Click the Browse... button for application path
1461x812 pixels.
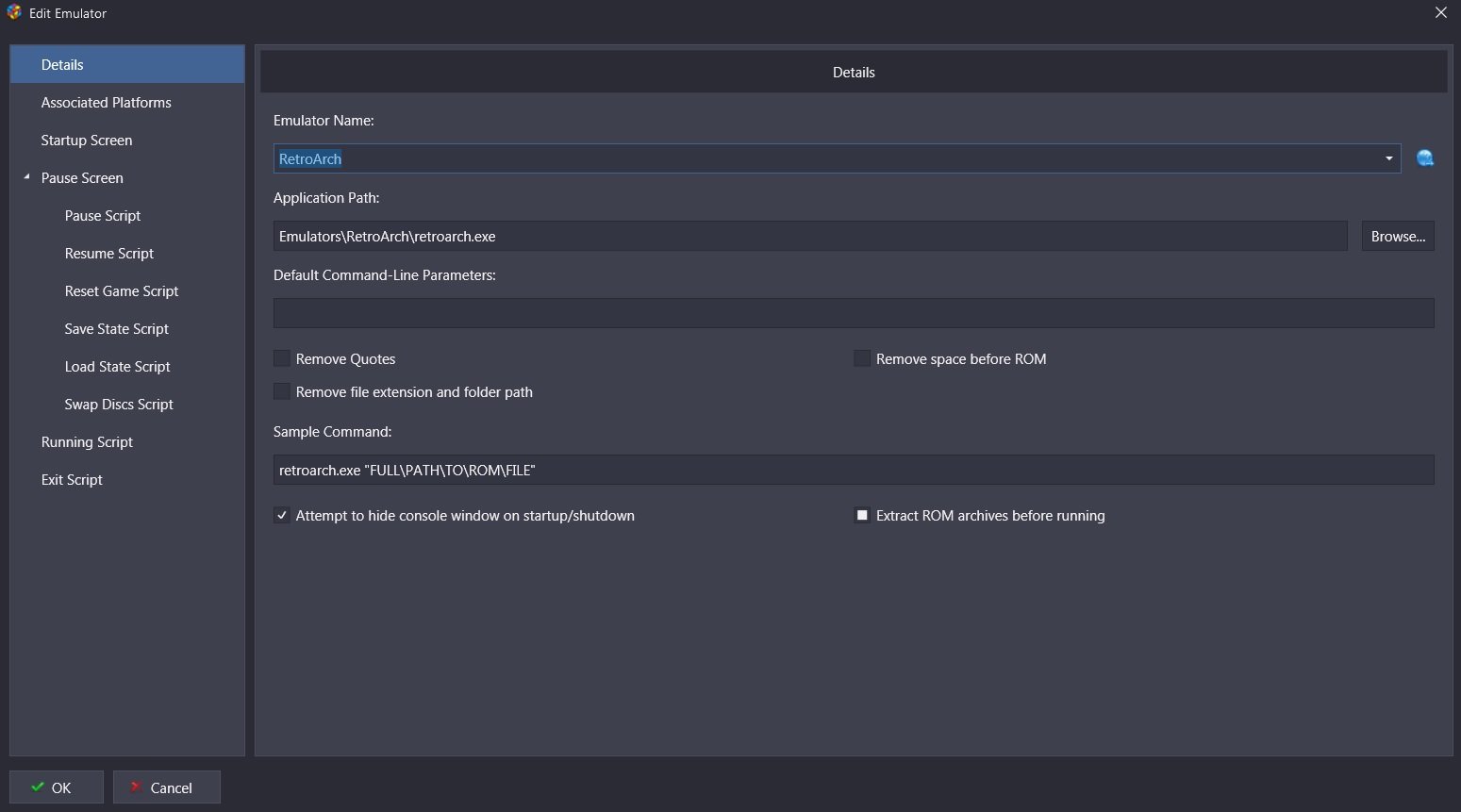point(1398,236)
